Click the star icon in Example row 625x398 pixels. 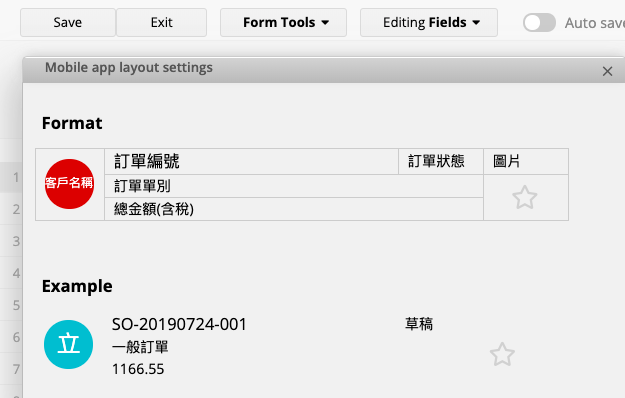[502, 354]
